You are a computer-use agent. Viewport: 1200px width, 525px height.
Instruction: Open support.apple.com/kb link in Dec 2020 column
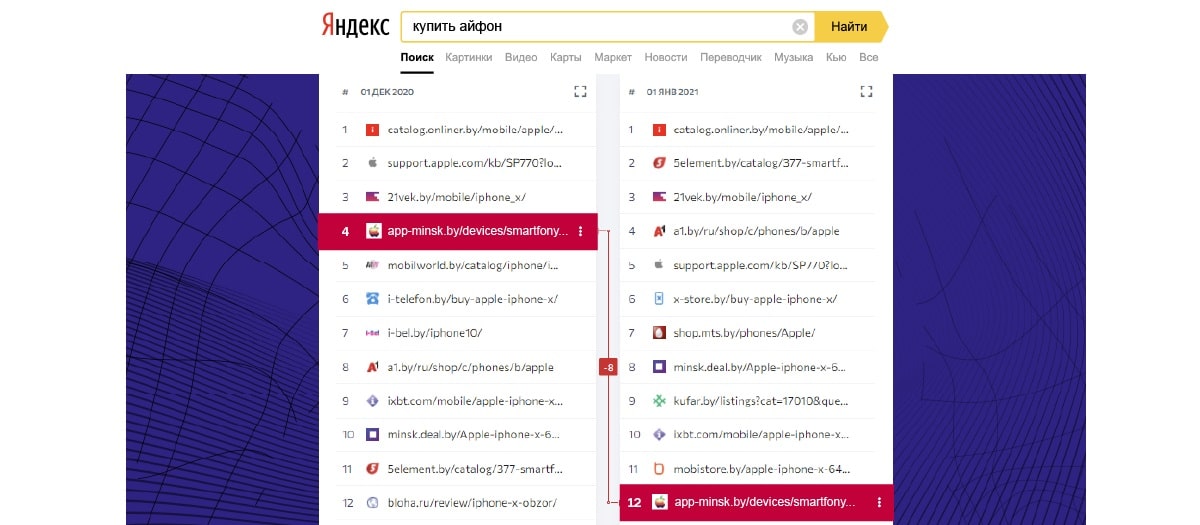click(x=475, y=163)
